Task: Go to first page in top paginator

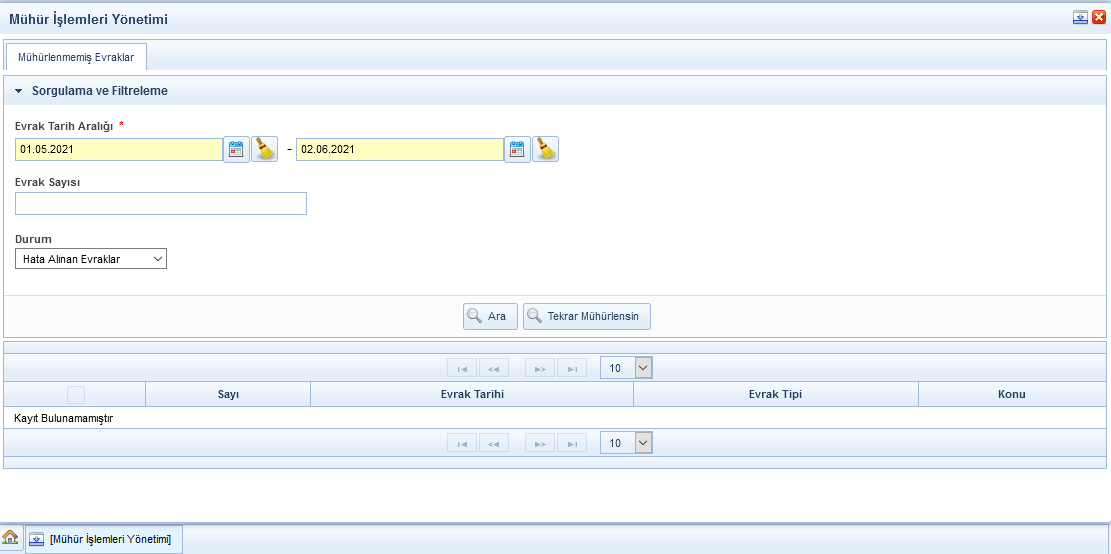Action: click(462, 368)
